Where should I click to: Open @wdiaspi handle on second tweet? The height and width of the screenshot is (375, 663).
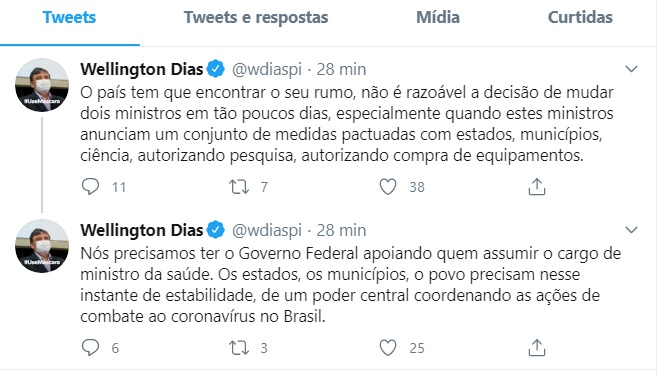coord(267,230)
